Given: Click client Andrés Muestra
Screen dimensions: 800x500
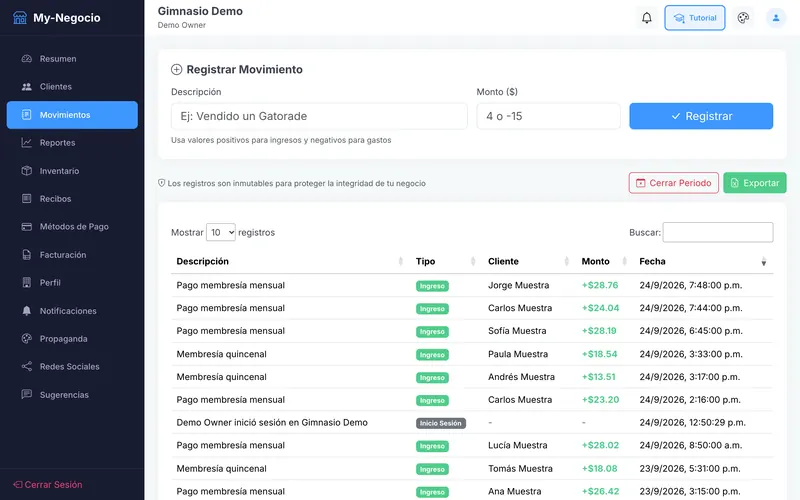Looking at the screenshot, I should 521,377.
